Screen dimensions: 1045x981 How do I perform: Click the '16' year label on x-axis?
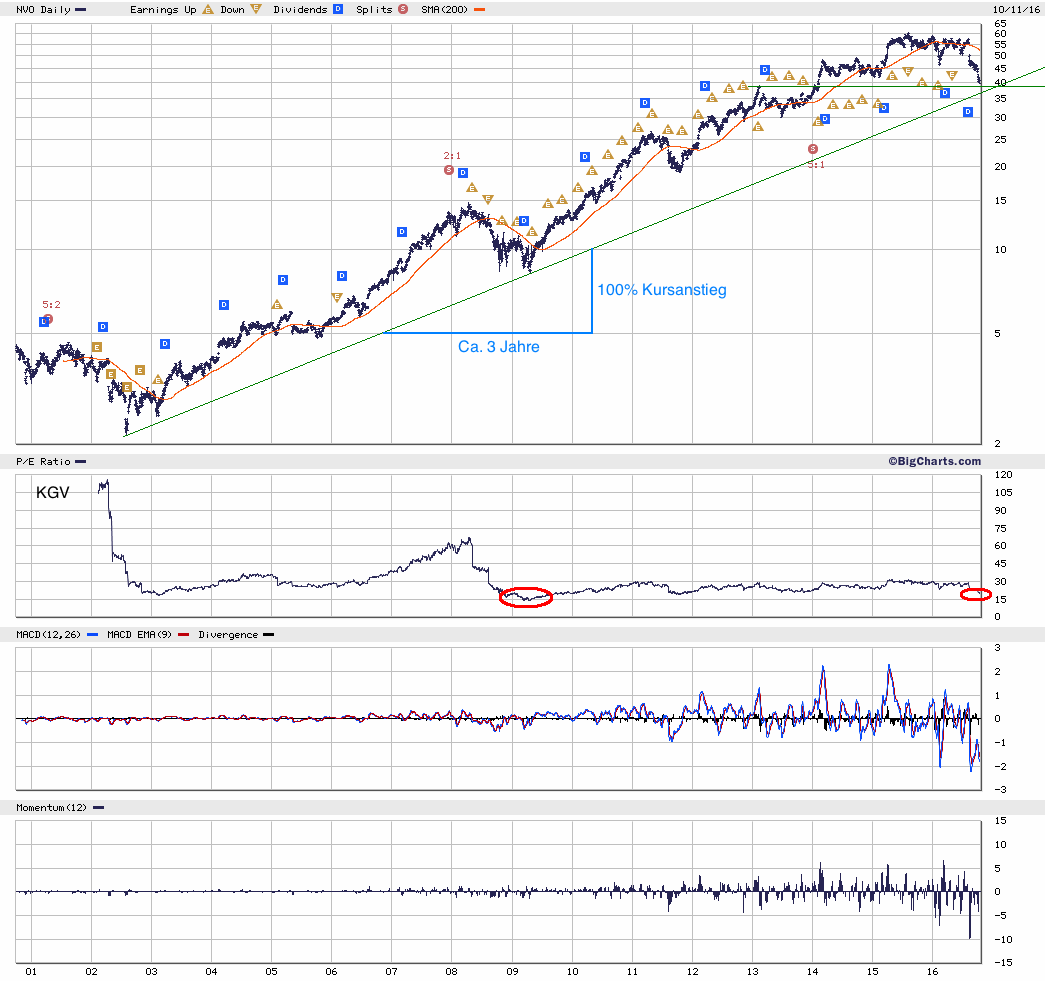click(932, 972)
